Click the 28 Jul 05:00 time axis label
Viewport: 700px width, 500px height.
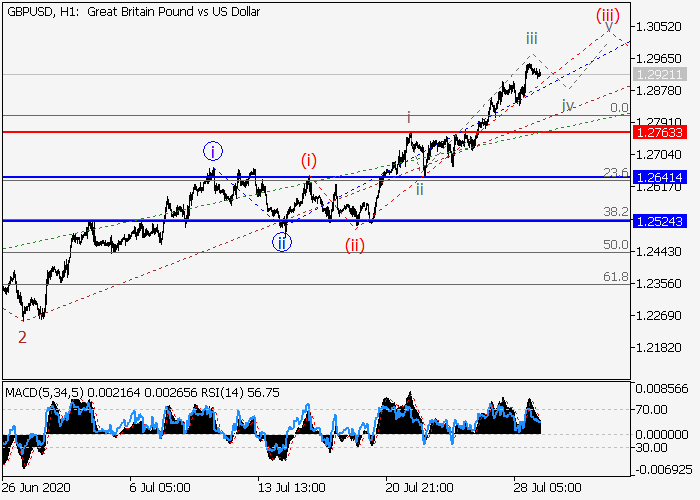click(x=547, y=490)
